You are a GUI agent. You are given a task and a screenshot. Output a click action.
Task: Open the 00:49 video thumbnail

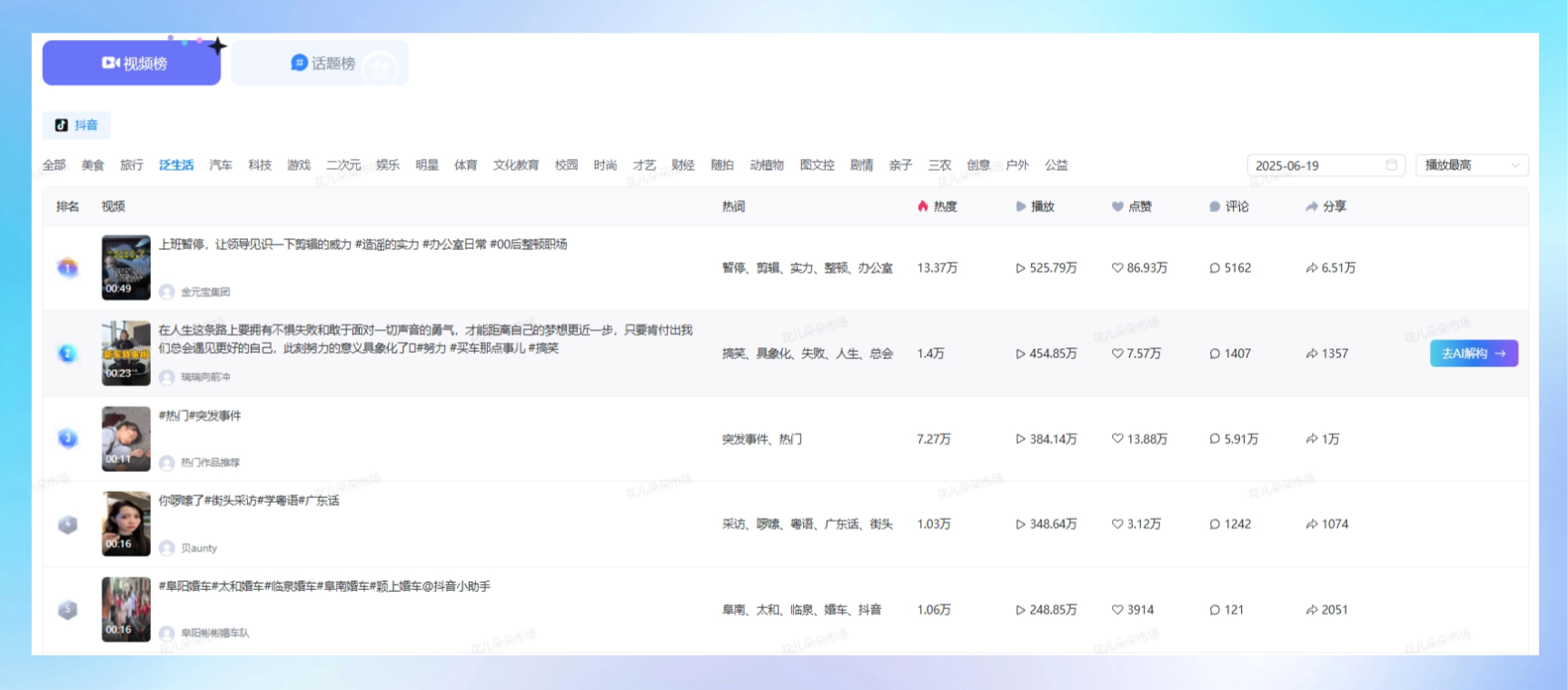[126, 267]
